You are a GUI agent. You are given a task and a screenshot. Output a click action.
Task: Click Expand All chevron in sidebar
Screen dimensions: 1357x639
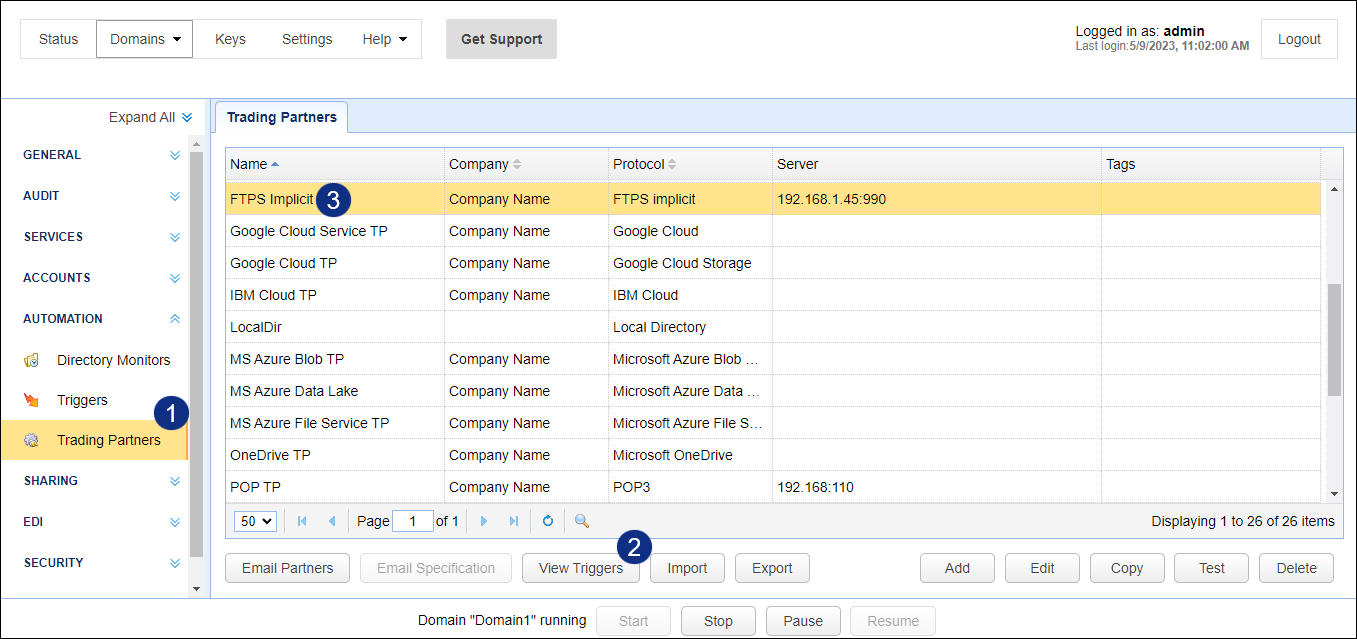(187, 118)
